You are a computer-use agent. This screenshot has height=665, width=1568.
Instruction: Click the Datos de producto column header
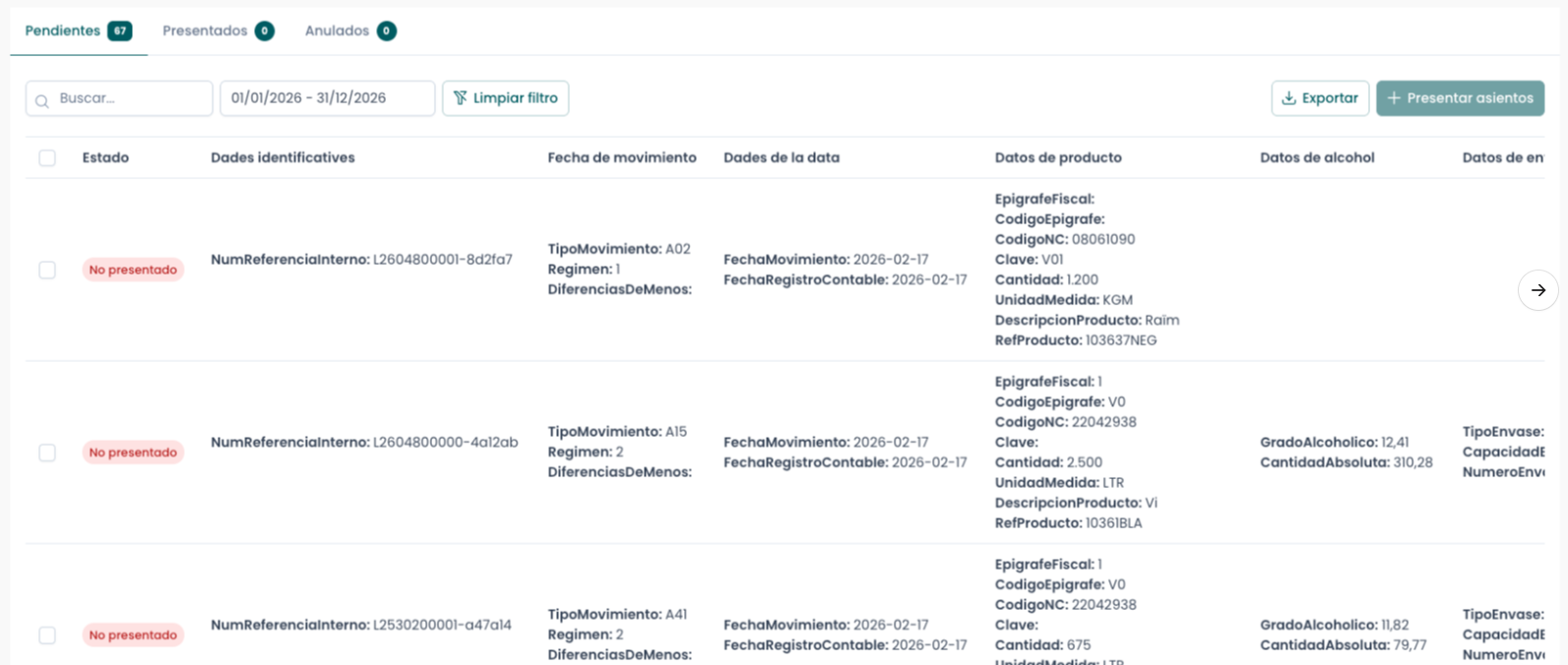point(1058,157)
